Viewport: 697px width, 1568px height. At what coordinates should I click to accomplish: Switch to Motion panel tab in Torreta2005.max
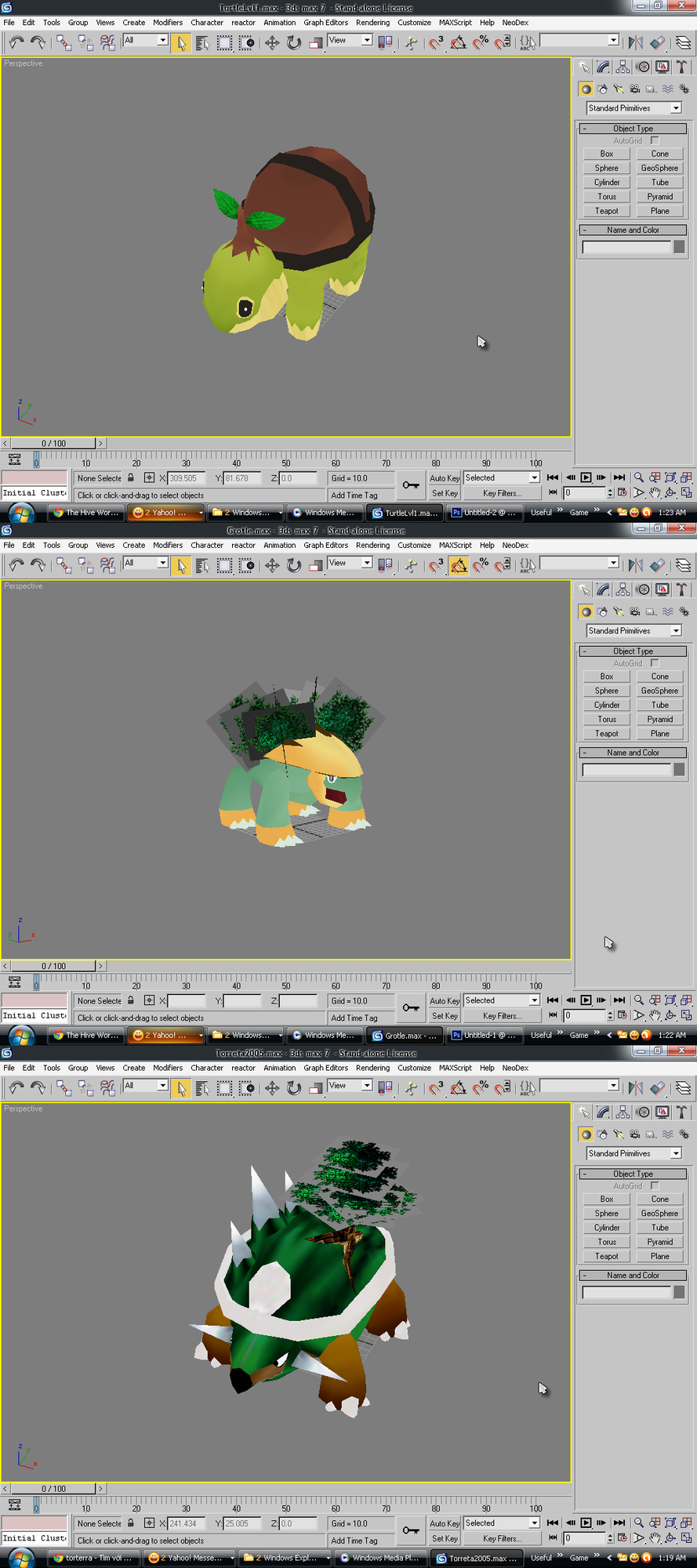click(643, 1113)
